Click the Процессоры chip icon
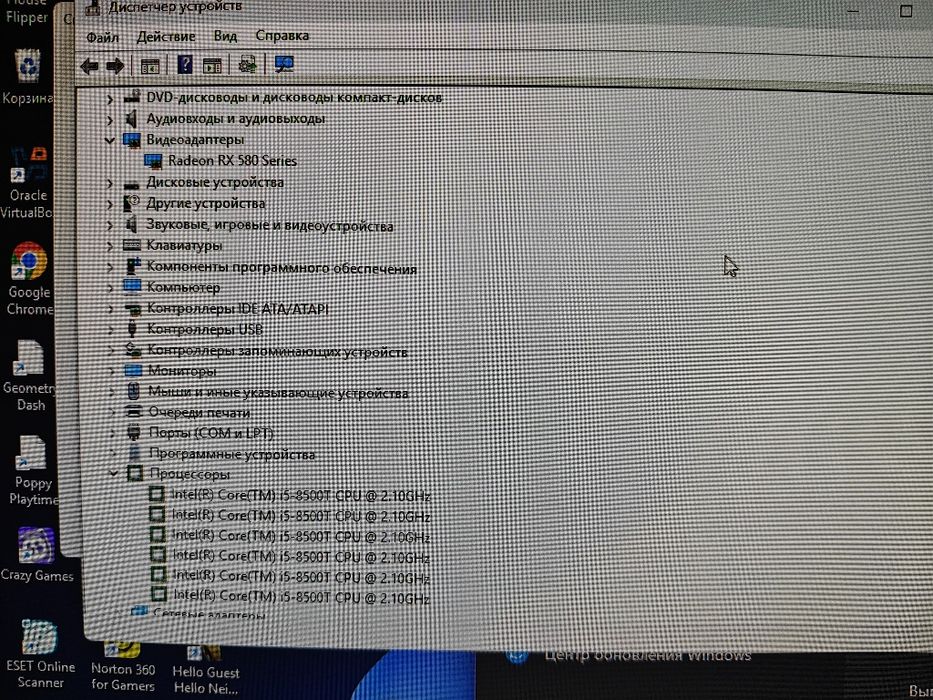This screenshot has width=933, height=700. click(x=135, y=474)
